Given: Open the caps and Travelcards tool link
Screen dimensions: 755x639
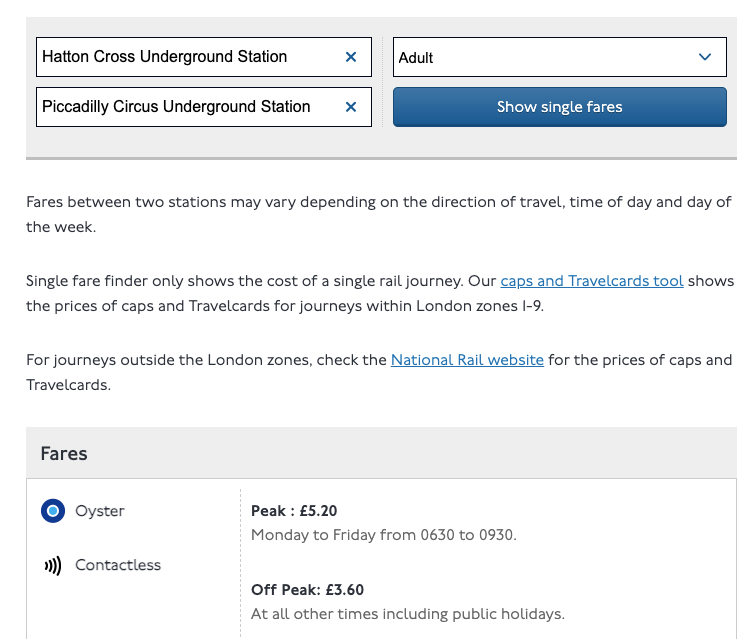Looking at the screenshot, I should click(x=592, y=281).
